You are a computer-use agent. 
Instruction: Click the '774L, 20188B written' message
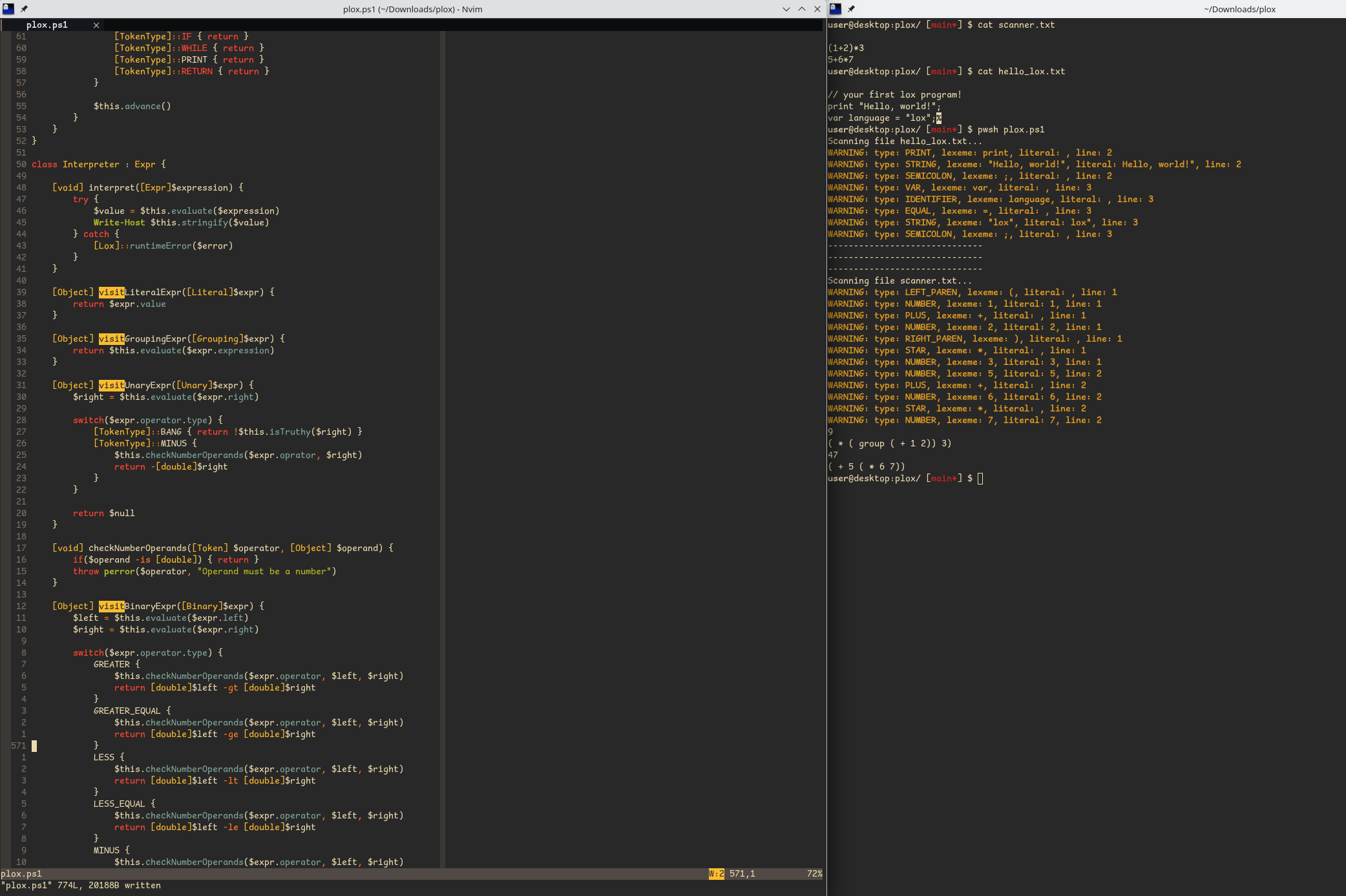[x=109, y=885]
